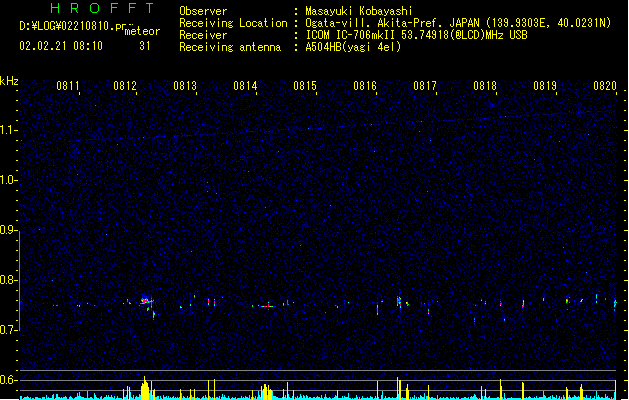Click the meteor label
This screenshot has height=400, width=629.
142,31
